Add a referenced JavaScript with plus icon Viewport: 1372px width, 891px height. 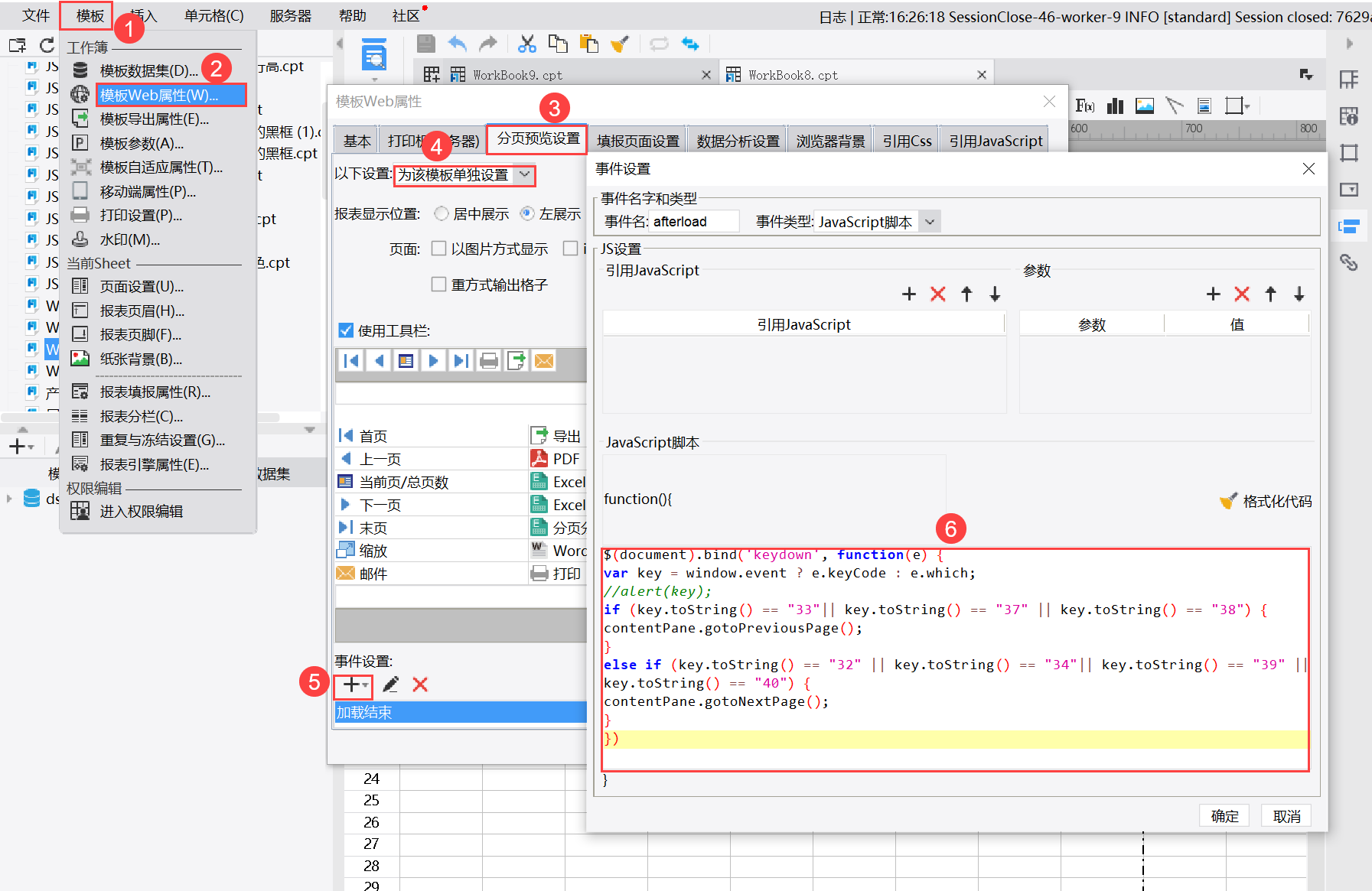(909, 294)
